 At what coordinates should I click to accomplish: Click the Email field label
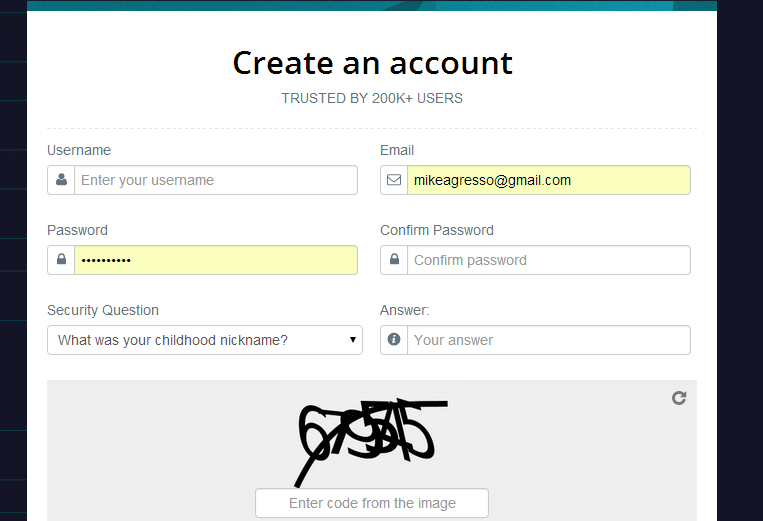click(x=397, y=150)
